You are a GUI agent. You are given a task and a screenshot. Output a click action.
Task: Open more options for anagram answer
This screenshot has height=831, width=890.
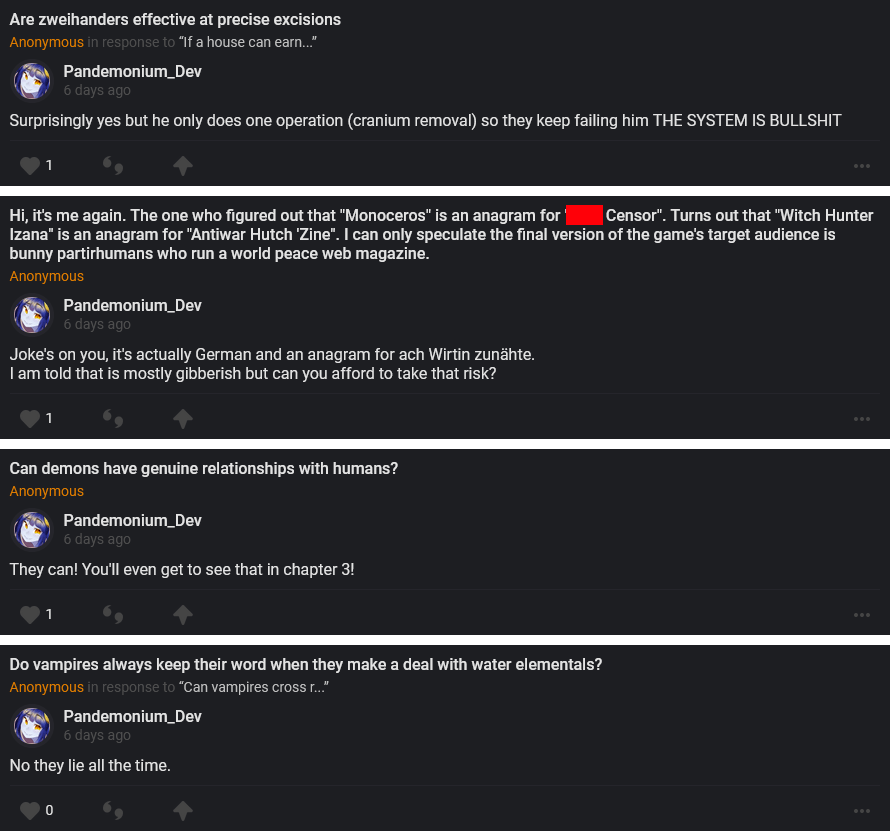pyautogui.click(x=862, y=419)
